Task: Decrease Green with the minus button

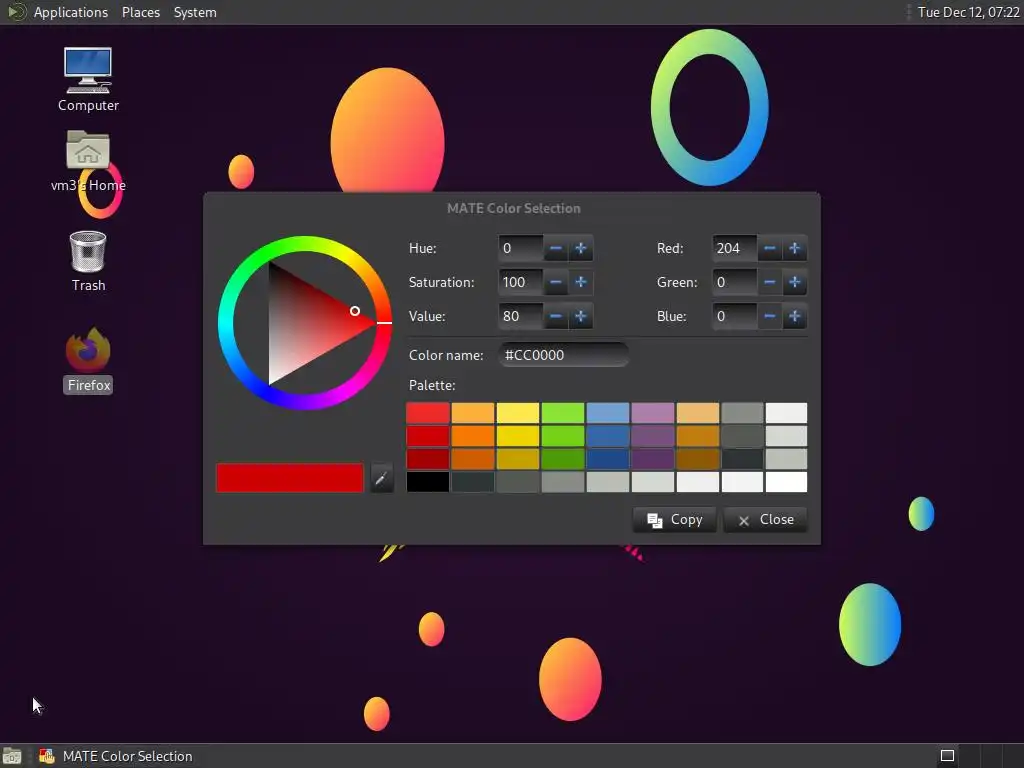Action: 770,283
